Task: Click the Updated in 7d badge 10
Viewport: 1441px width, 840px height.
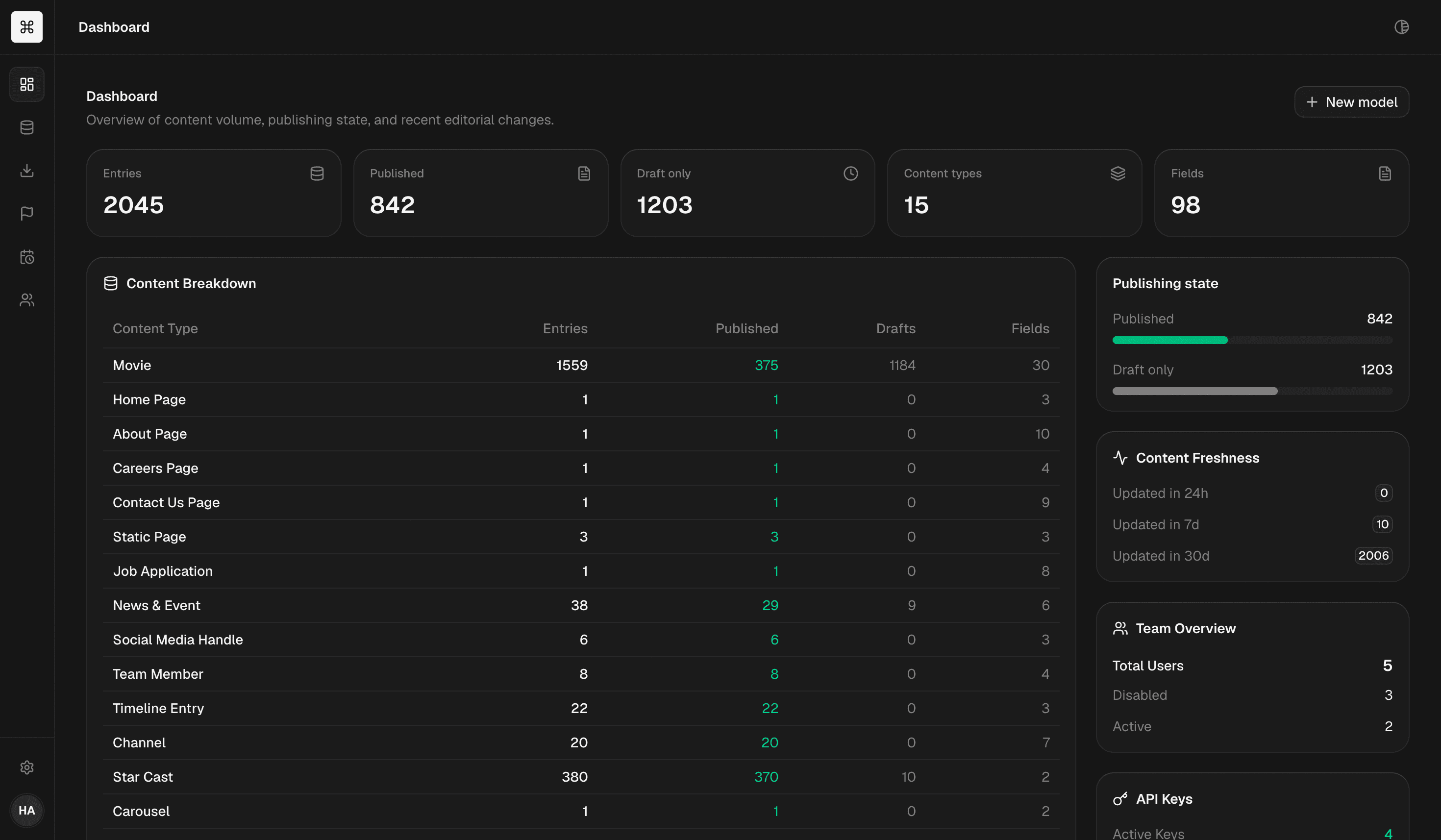Action: point(1382,524)
